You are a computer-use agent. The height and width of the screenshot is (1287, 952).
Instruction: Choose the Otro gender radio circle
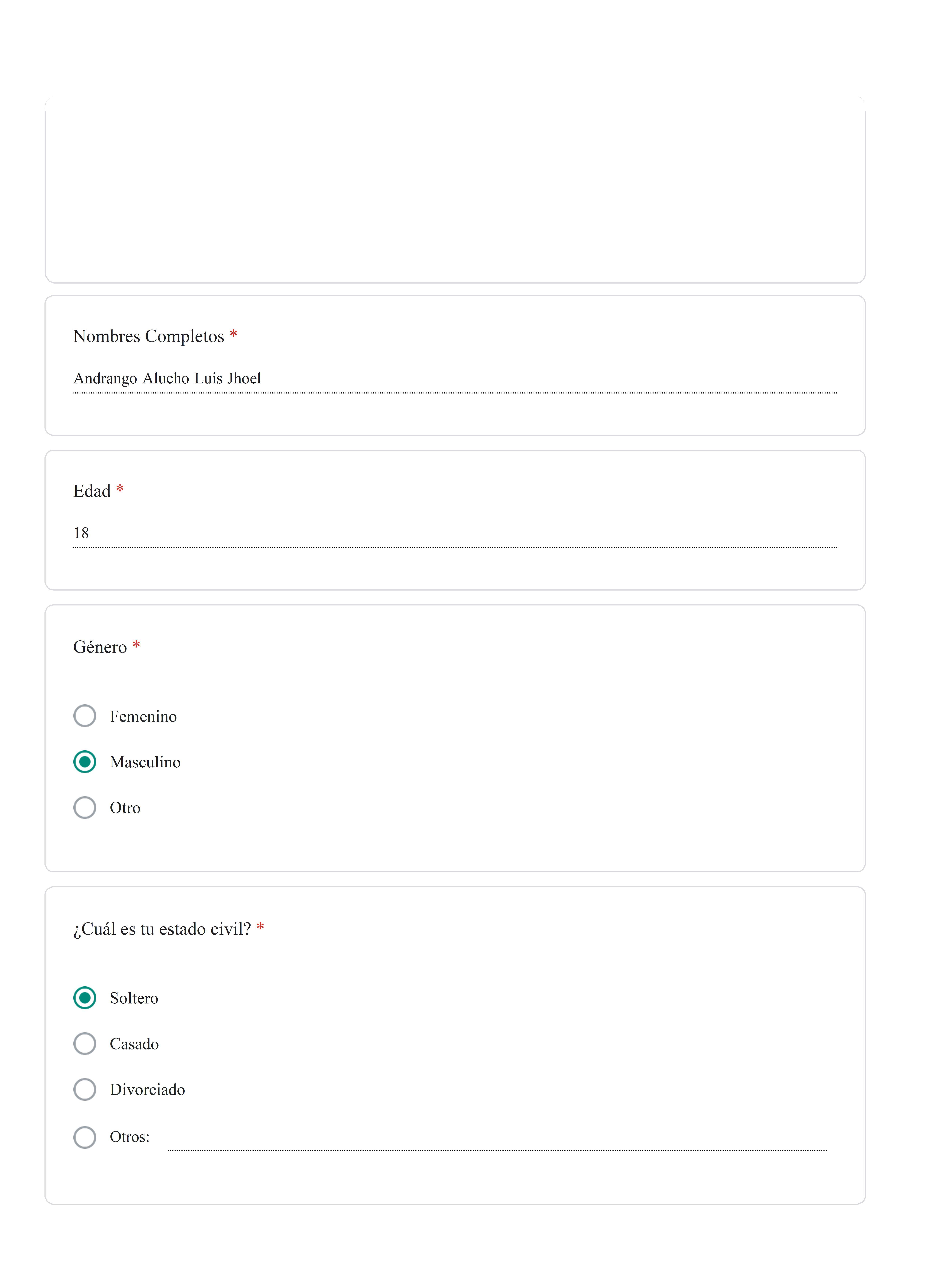(85, 808)
